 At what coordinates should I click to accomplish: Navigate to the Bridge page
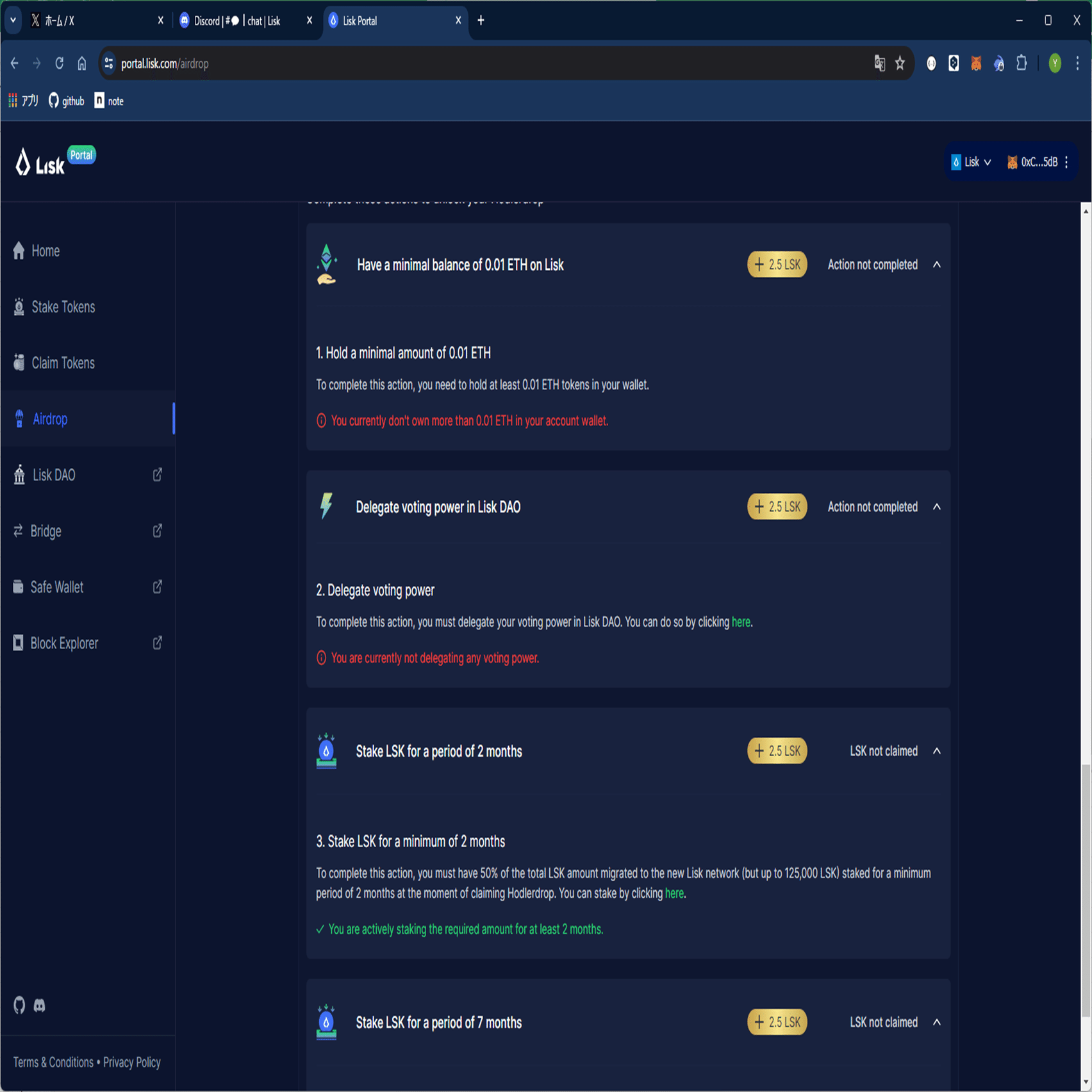(46, 531)
